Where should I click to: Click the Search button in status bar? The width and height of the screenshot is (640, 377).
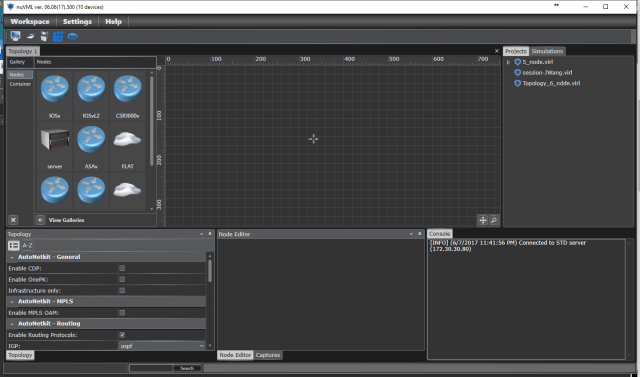coord(187,368)
